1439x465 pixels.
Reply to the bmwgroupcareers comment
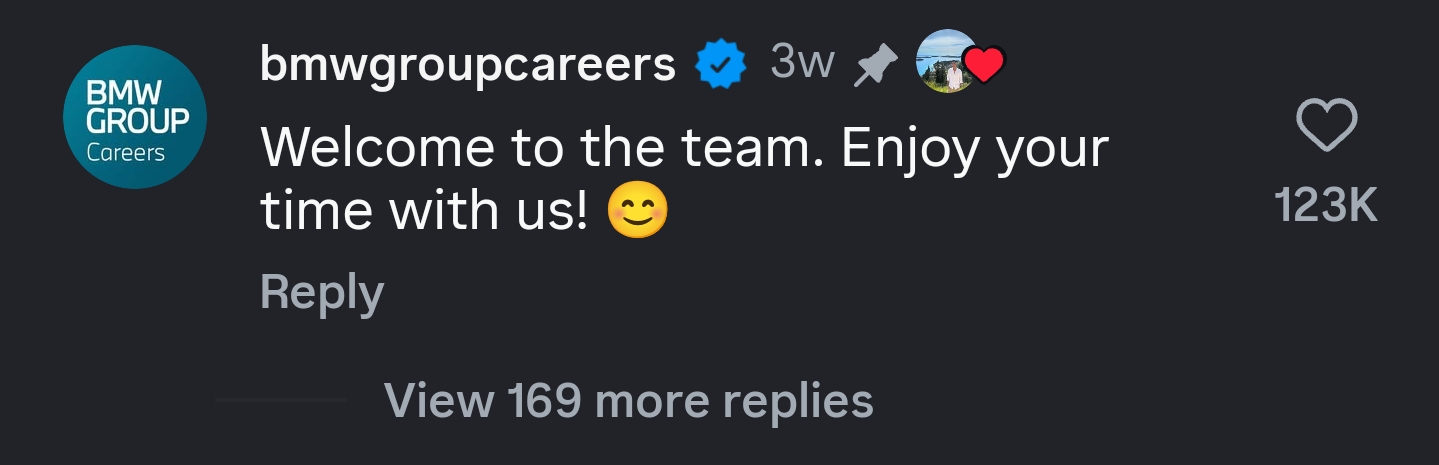tap(321, 294)
